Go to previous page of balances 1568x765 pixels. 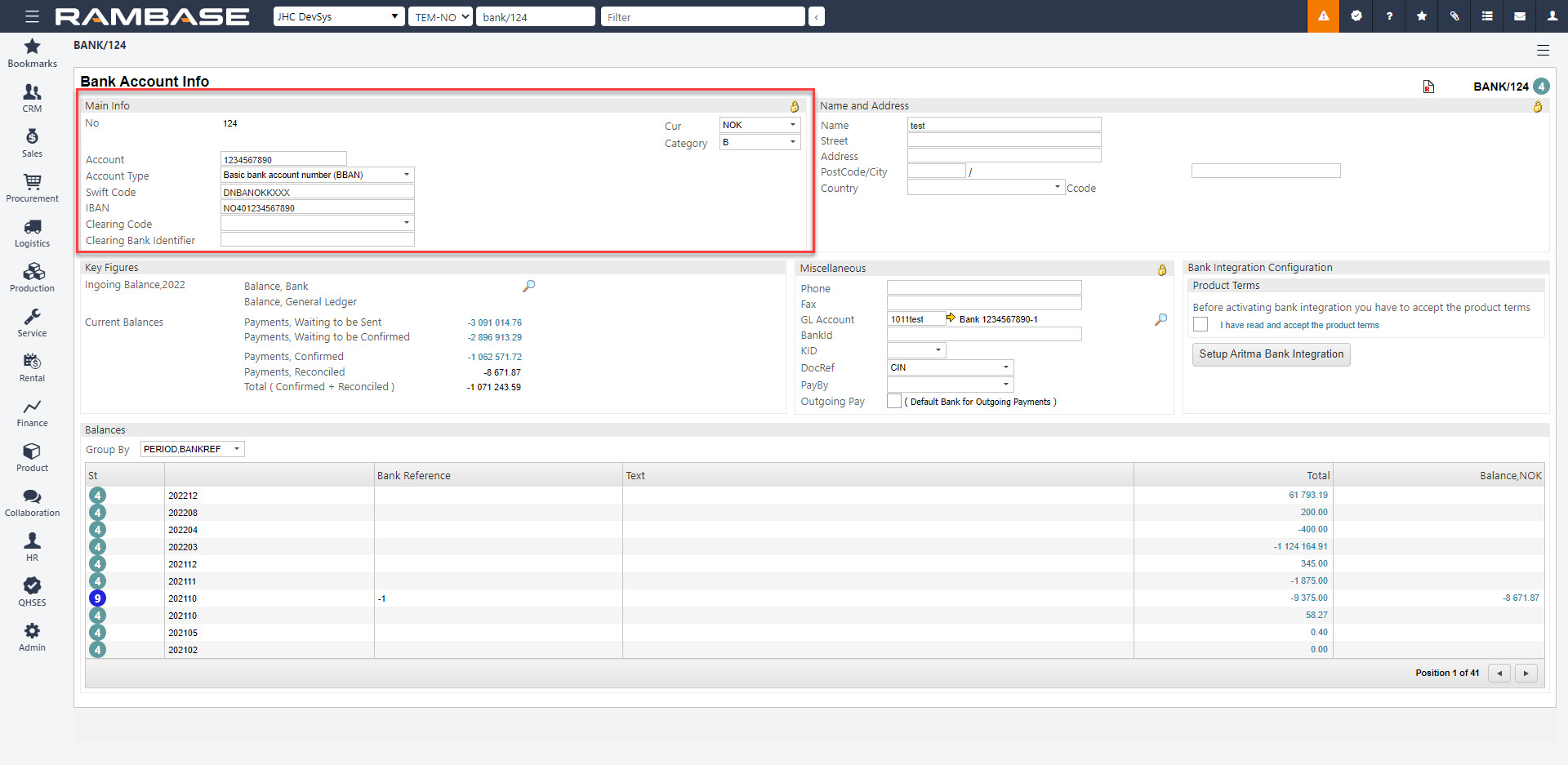[1499, 674]
